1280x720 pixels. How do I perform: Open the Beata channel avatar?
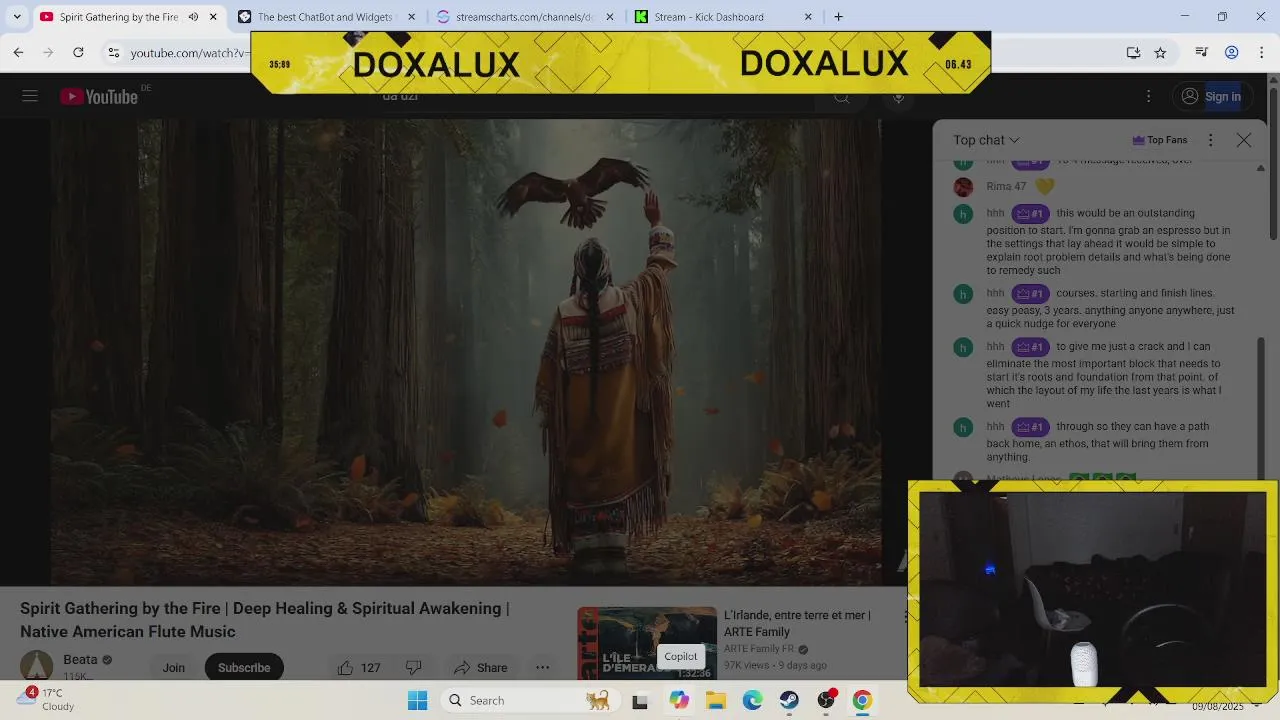point(37,666)
